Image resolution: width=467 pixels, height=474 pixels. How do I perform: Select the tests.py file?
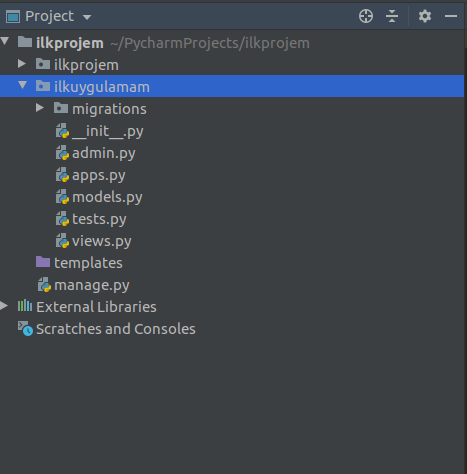[x=99, y=219]
